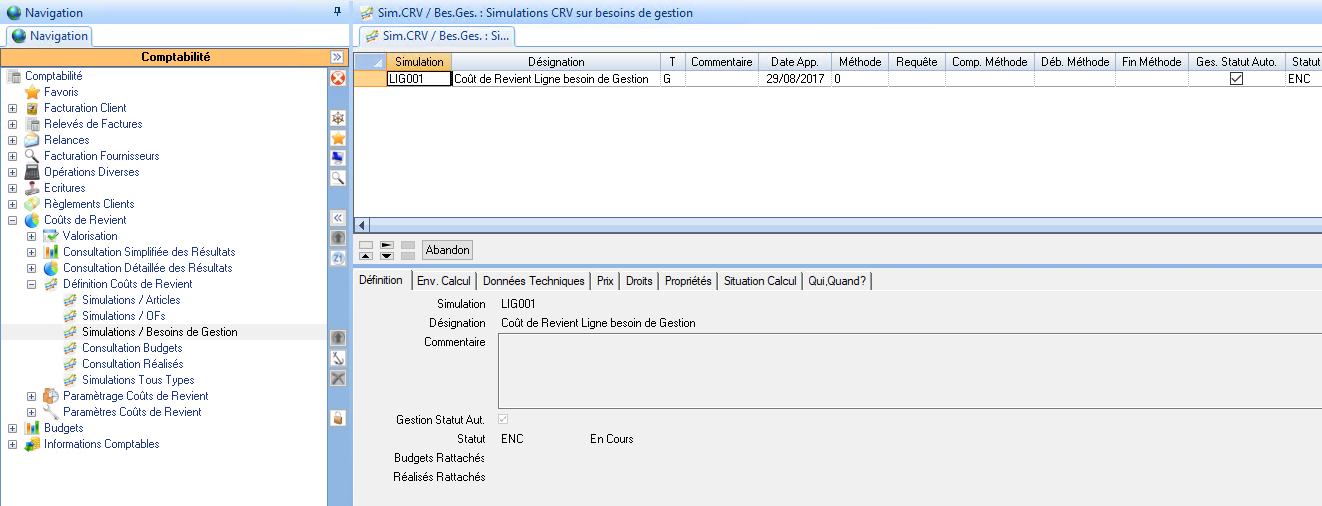Click the yellow star favorites icon in strip
Viewport: 1322px width, 506px height.
click(338, 138)
